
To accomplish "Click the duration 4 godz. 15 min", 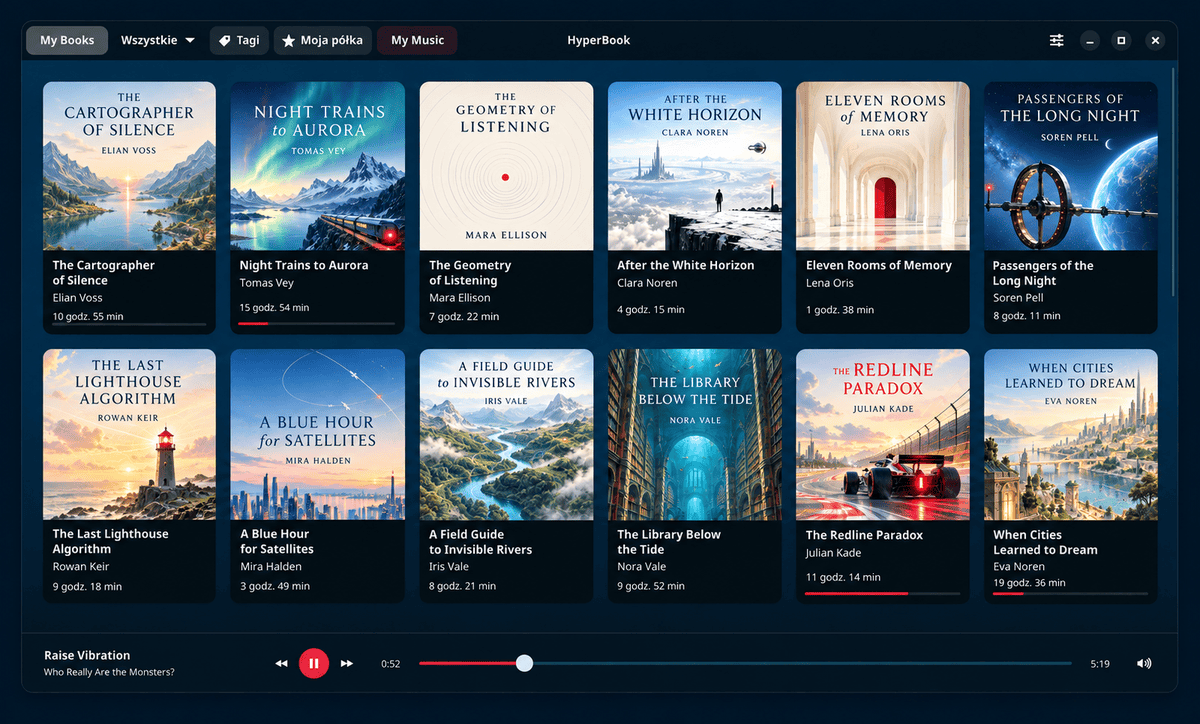I will (x=651, y=310).
